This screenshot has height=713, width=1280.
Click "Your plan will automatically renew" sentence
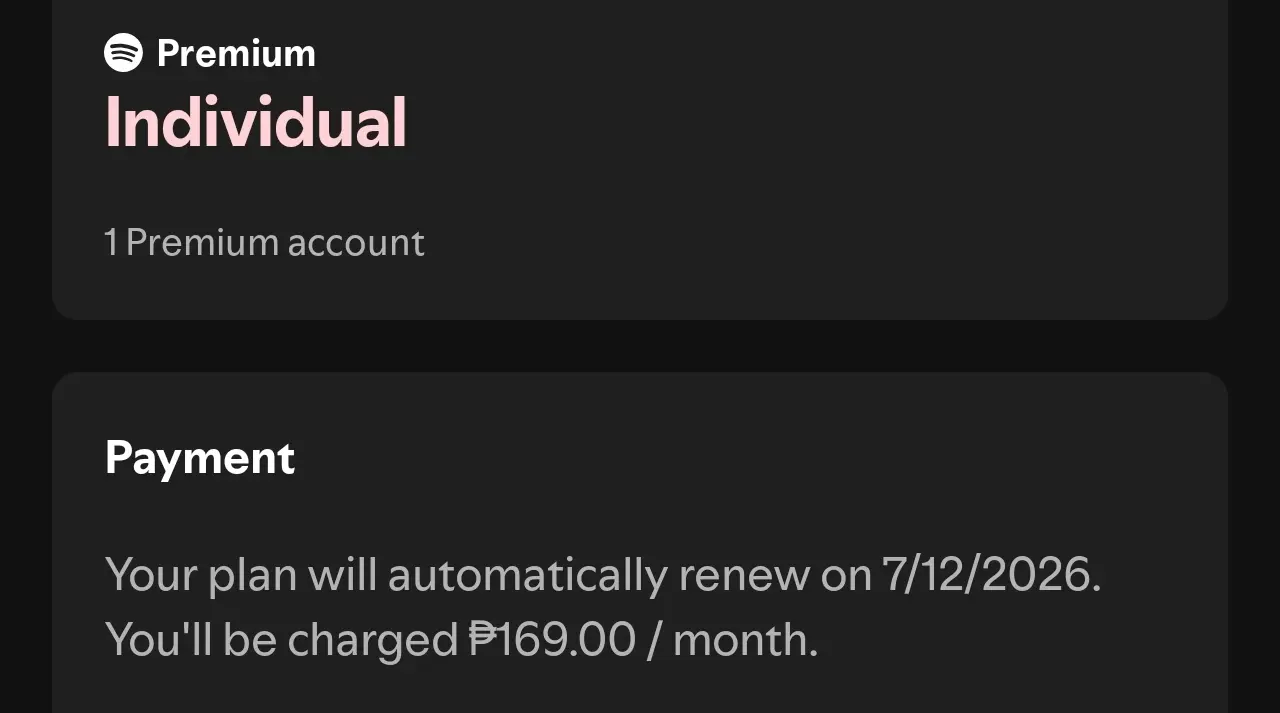(x=457, y=576)
